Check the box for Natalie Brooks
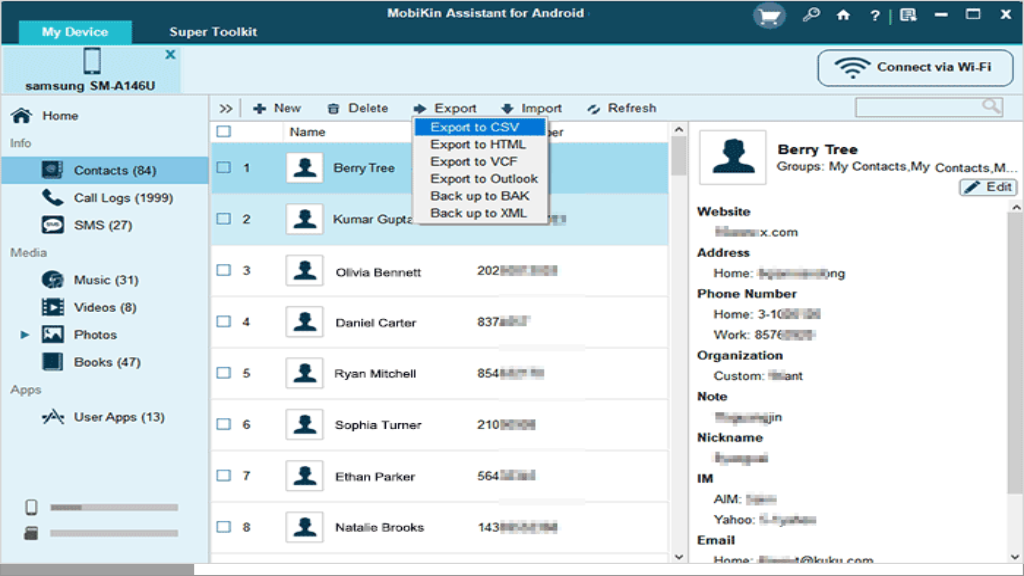Image resolution: width=1024 pixels, height=576 pixels. point(224,526)
